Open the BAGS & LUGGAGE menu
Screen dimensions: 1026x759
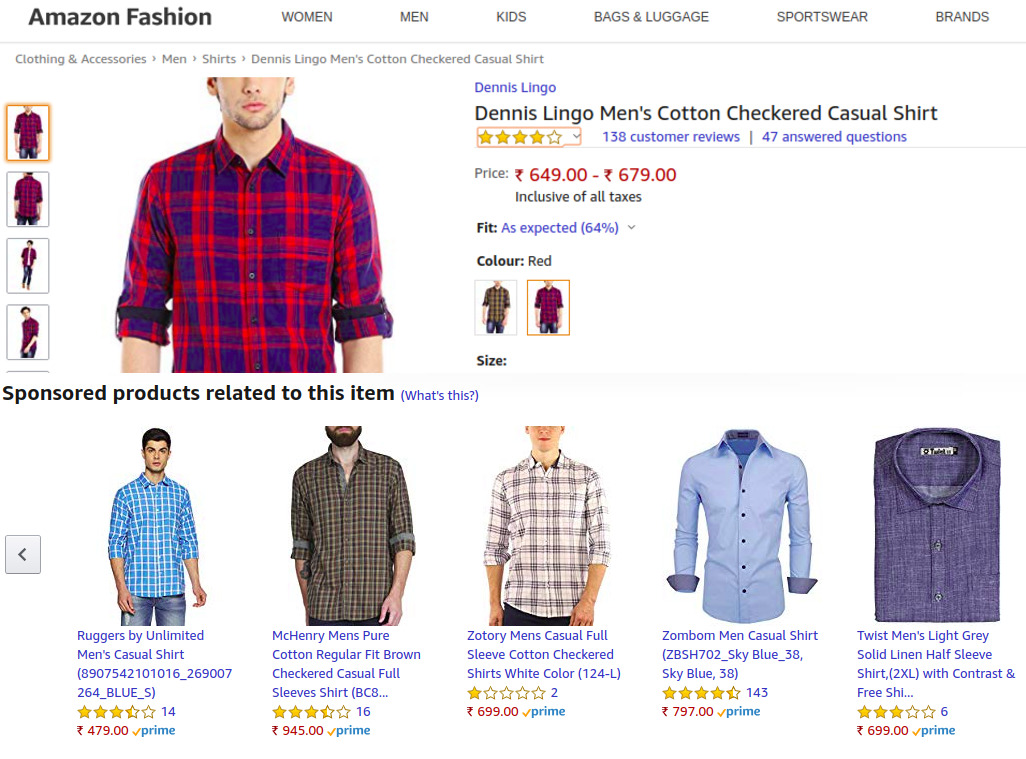(x=651, y=17)
